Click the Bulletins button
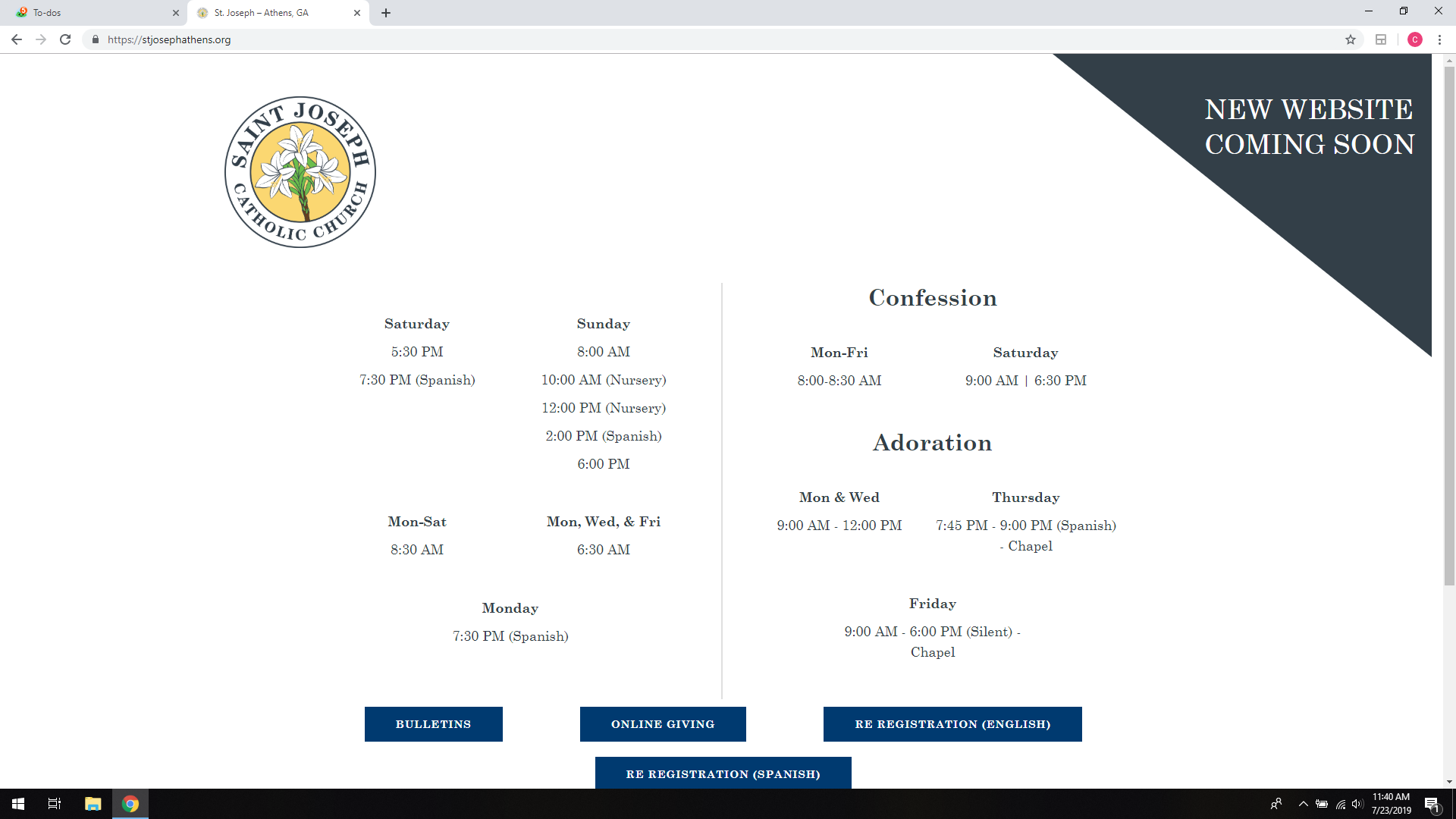 click(433, 724)
